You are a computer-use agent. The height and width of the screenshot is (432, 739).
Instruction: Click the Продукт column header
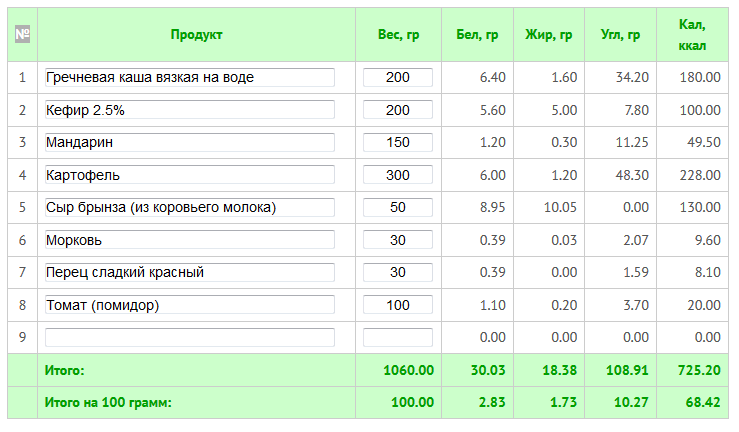click(196, 35)
